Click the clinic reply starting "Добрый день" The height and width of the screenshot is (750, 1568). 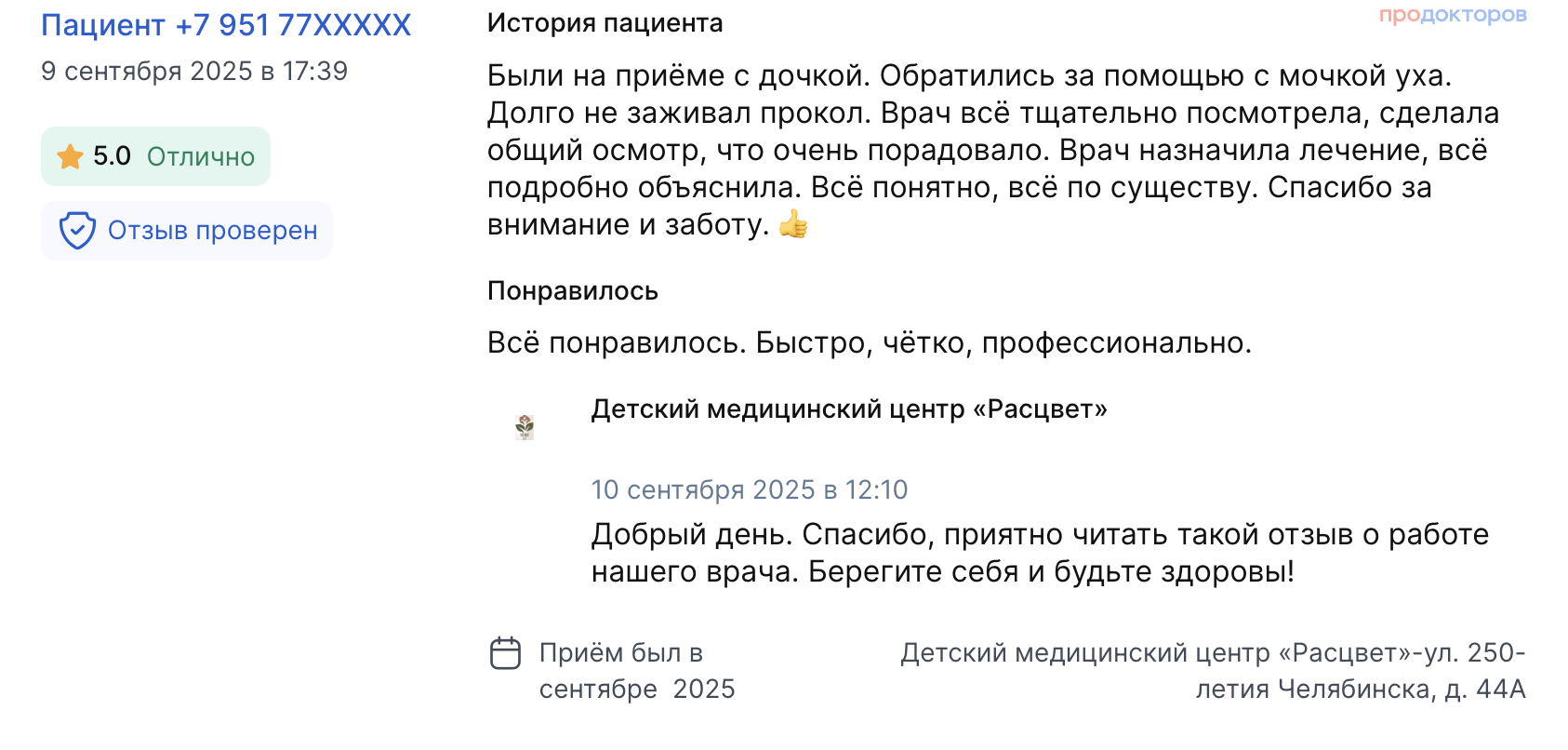click(x=1040, y=553)
